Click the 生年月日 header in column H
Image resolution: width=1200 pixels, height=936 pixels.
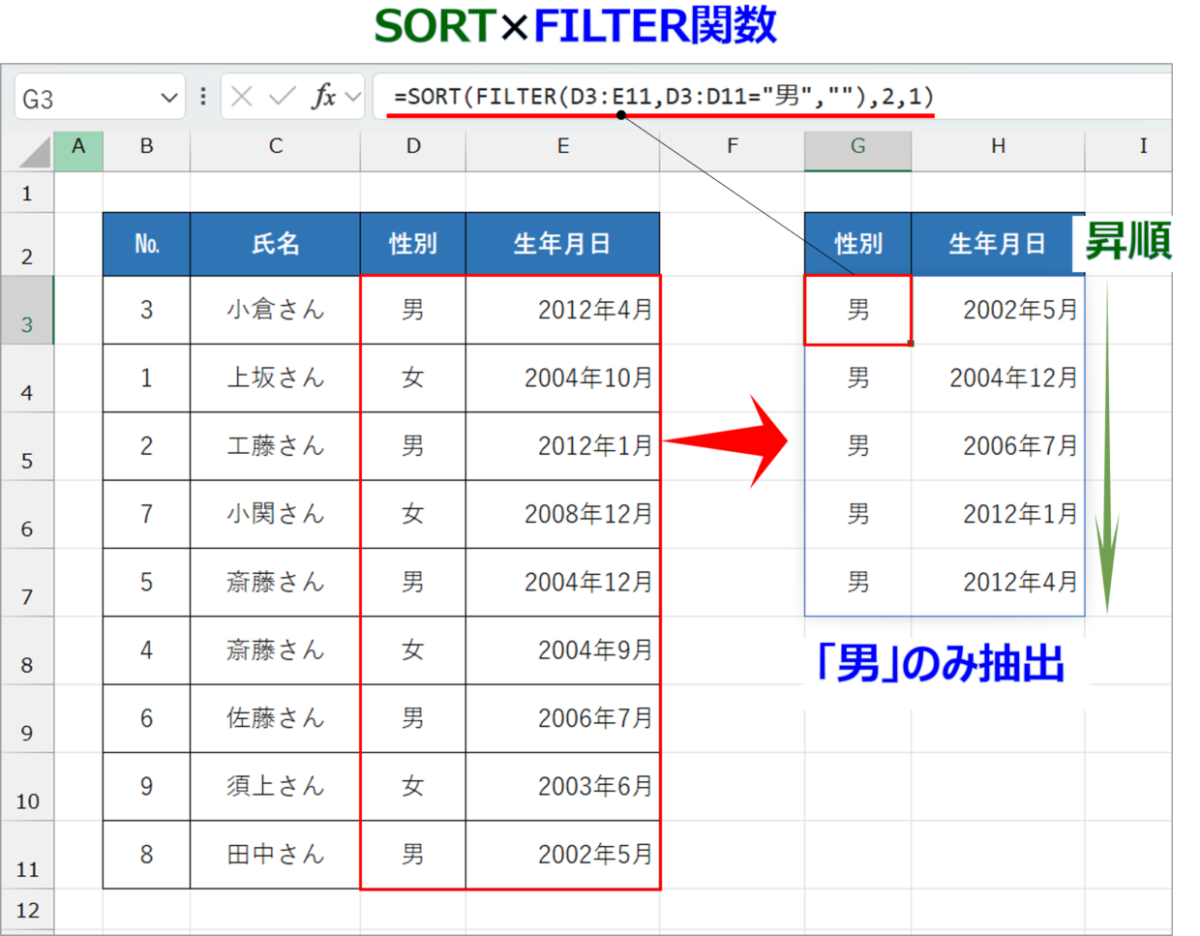pos(997,243)
